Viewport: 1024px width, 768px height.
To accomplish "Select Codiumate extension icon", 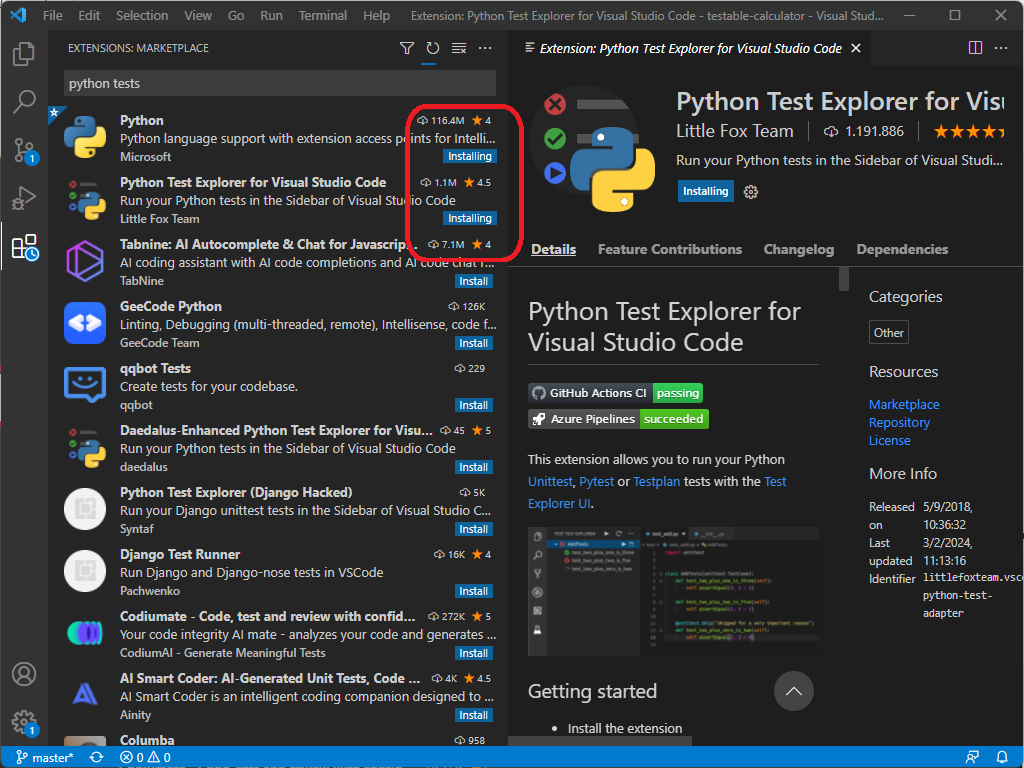I will point(85,633).
